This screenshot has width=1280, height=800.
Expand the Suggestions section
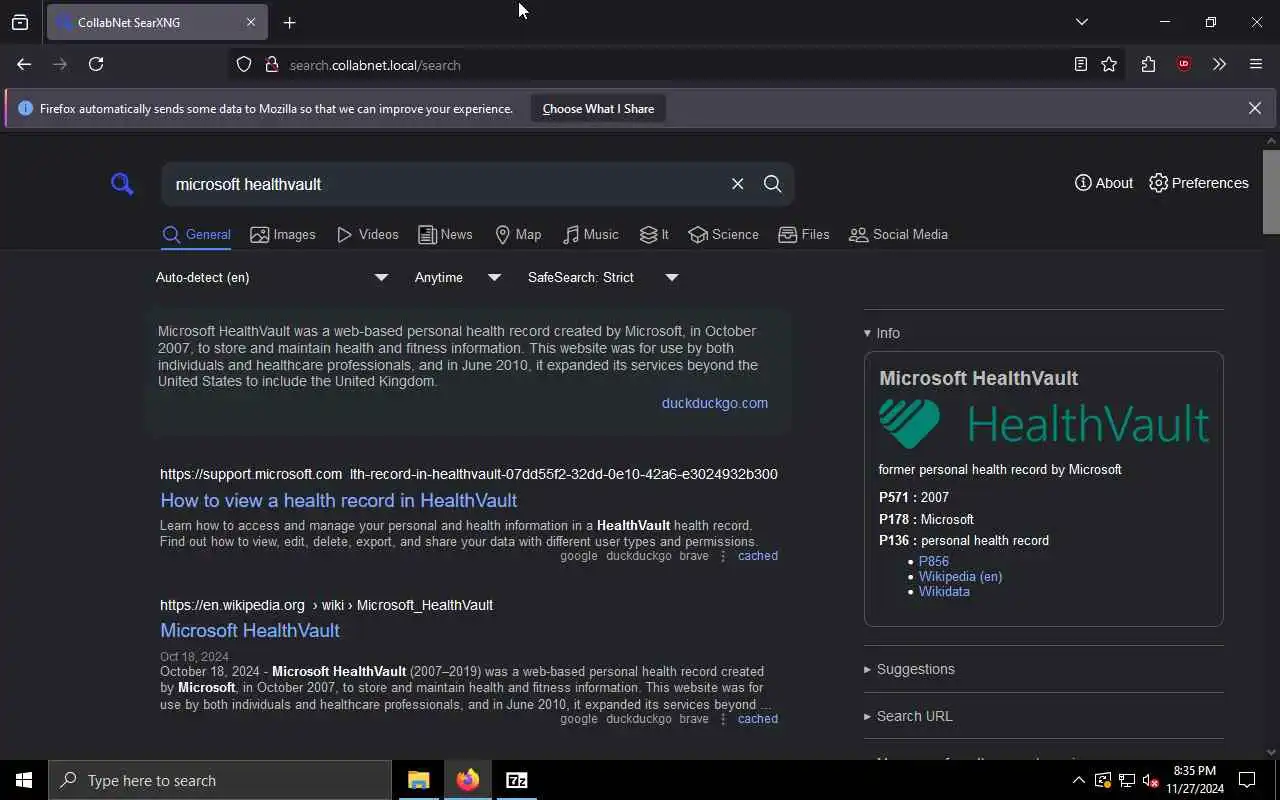(x=909, y=669)
